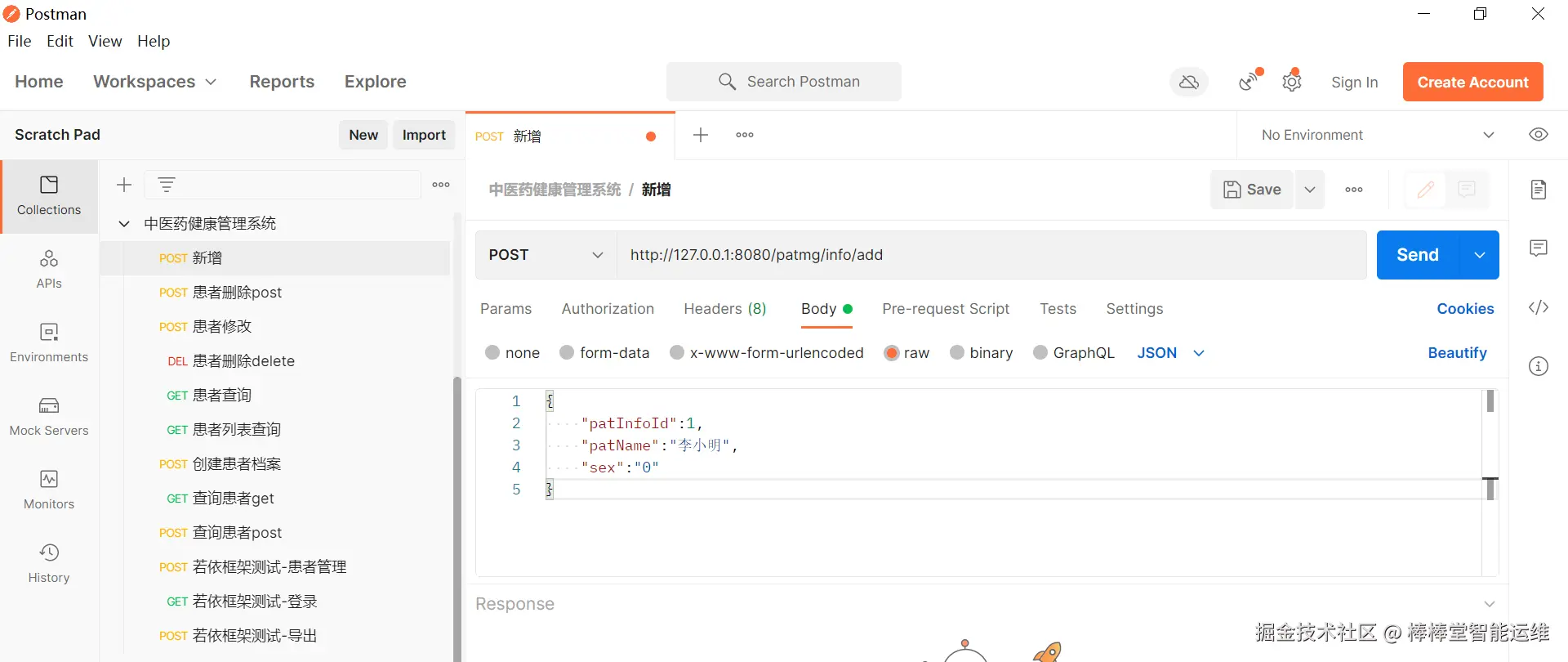The width and height of the screenshot is (1568, 662).
Task: Open the code snippet panel icon
Action: coord(1539,307)
